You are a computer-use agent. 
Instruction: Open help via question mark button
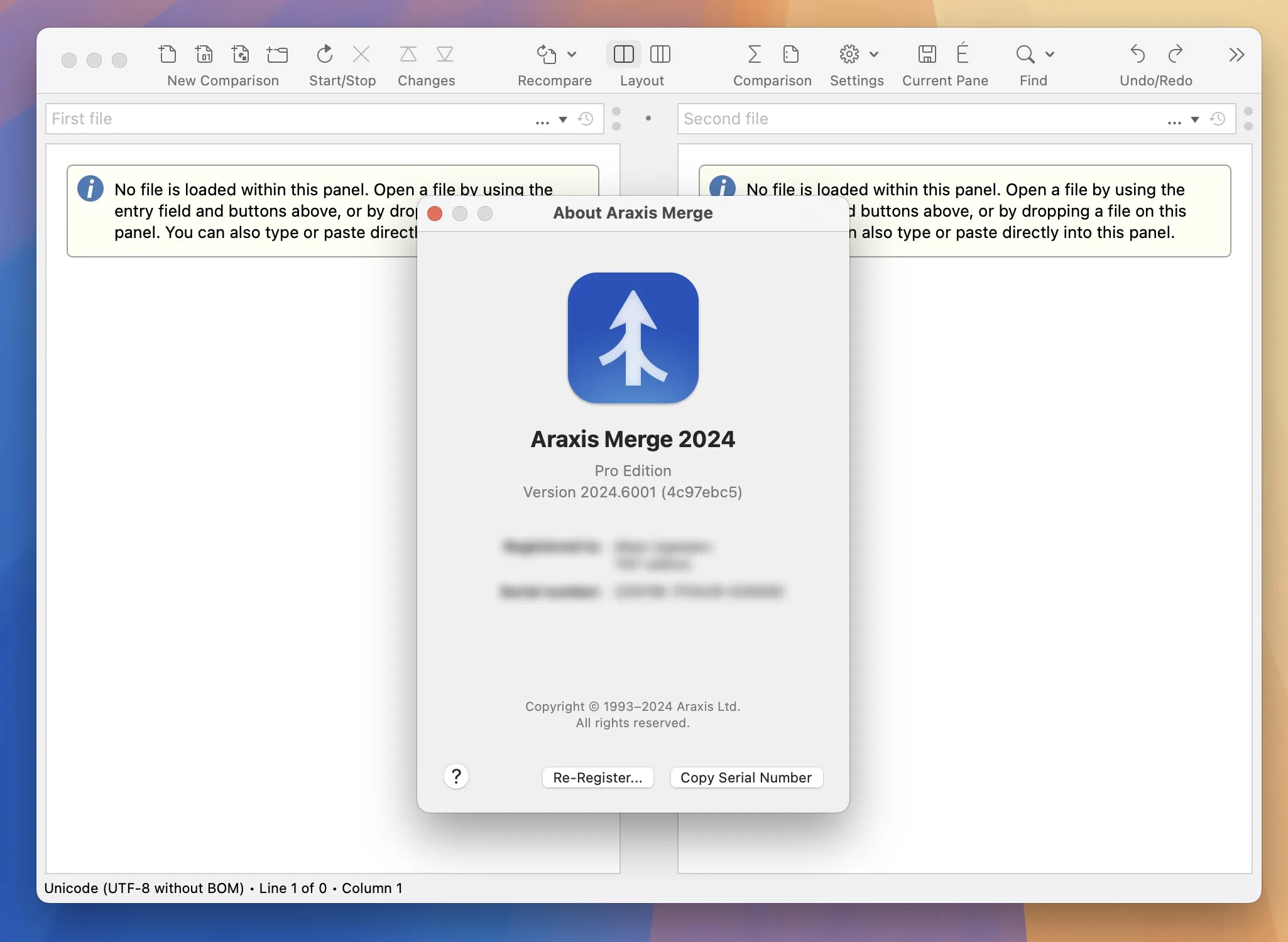(457, 777)
